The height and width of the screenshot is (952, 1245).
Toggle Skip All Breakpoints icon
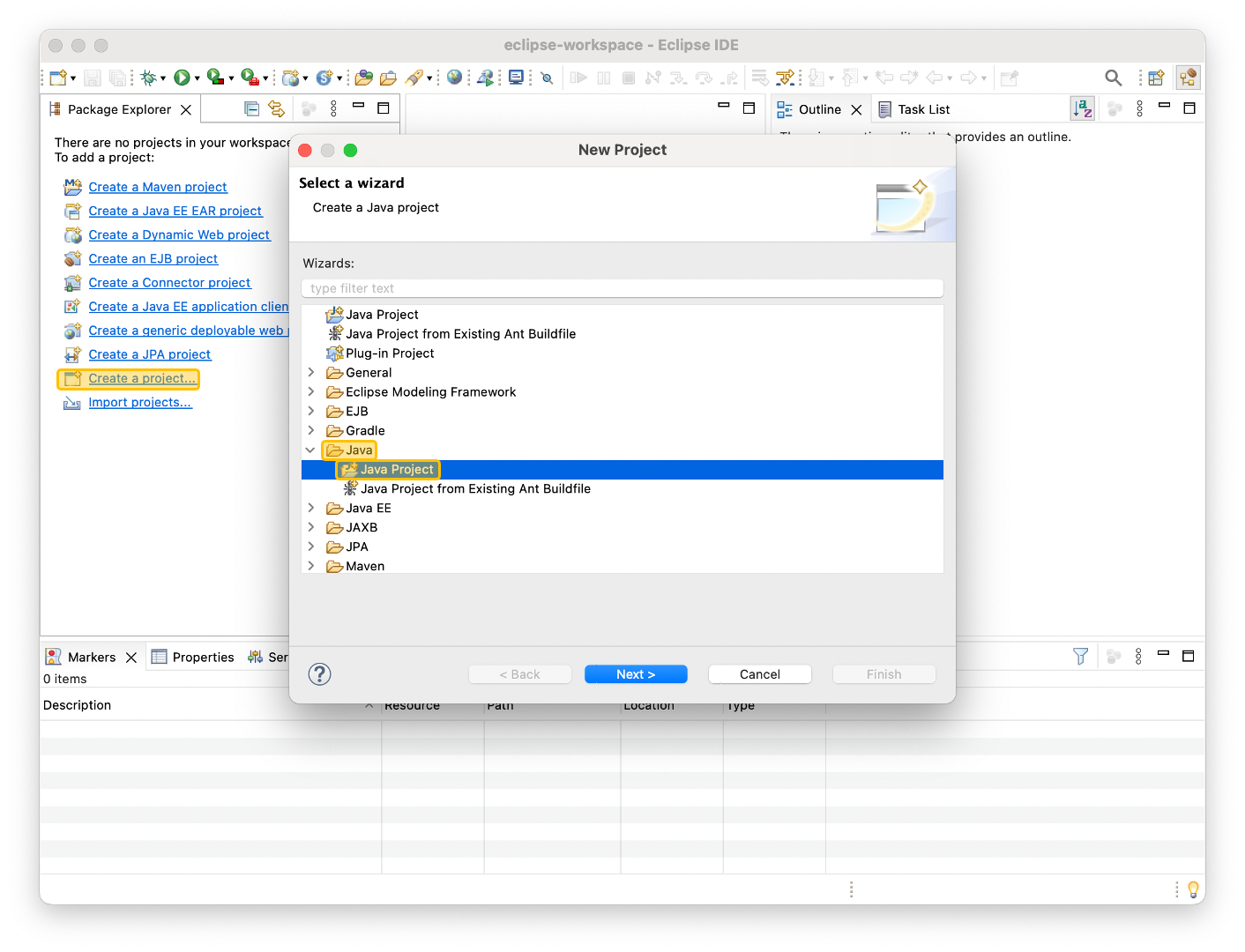point(547,78)
